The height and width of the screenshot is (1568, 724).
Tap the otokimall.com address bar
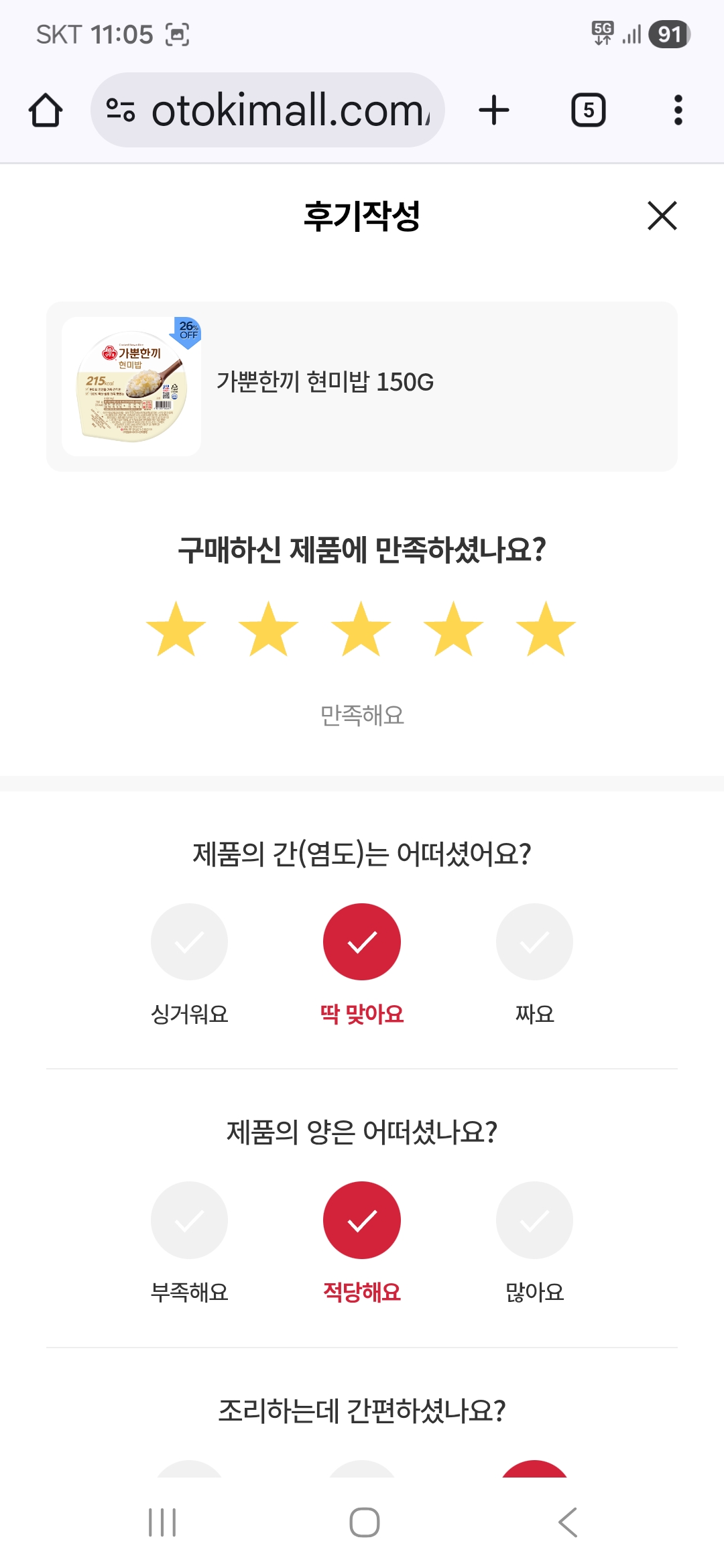pos(290,111)
